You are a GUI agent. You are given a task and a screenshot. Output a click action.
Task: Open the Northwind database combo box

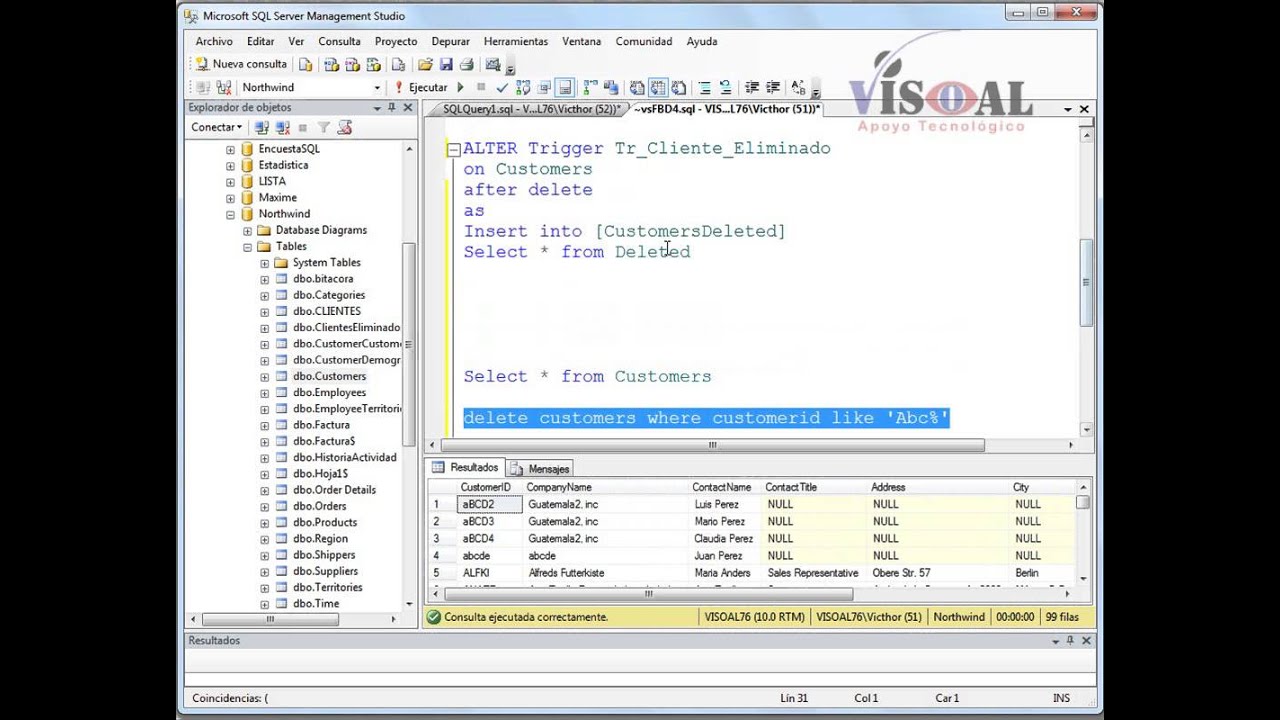click(311, 87)
